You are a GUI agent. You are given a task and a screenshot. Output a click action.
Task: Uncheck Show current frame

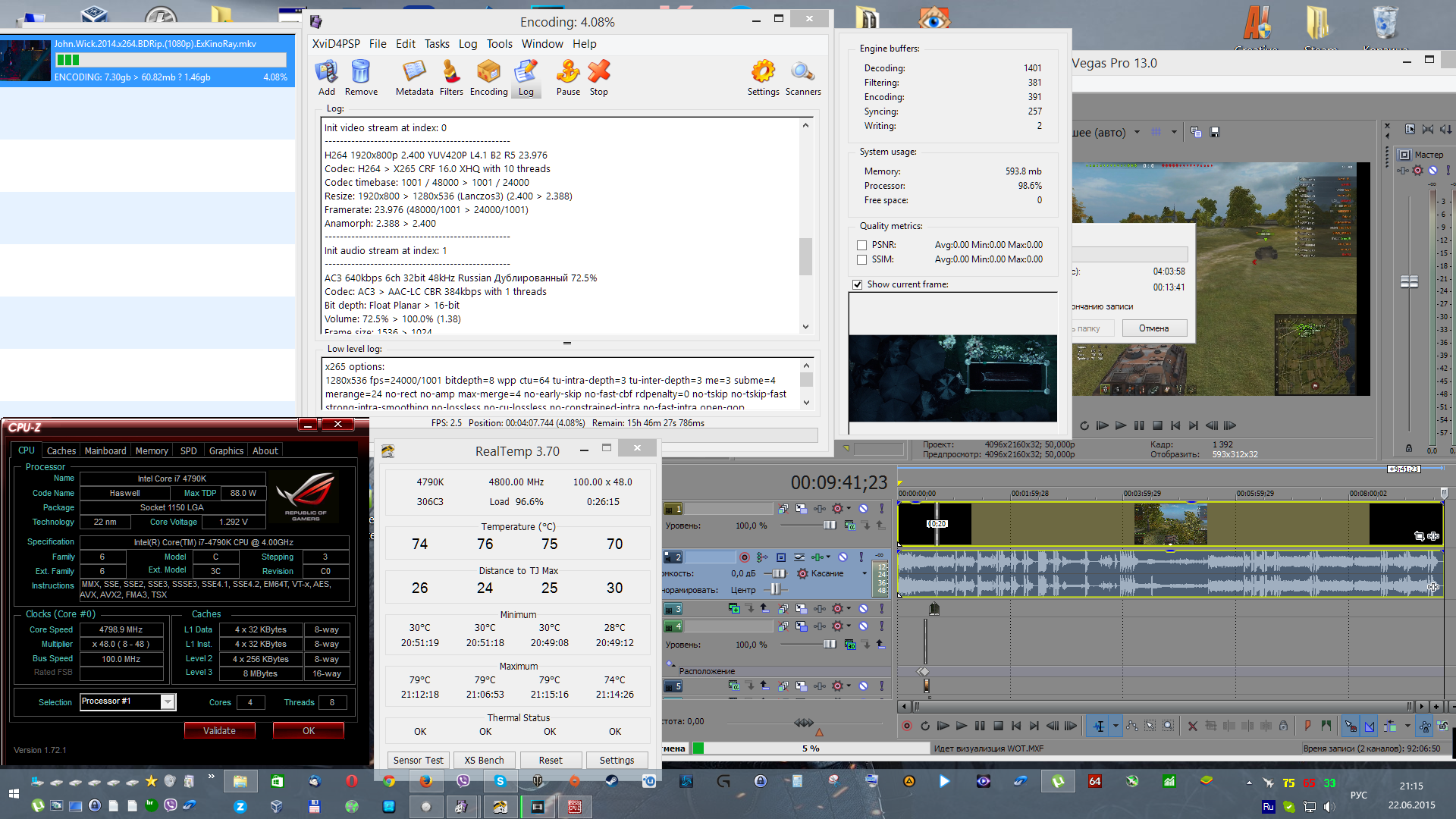857,284
